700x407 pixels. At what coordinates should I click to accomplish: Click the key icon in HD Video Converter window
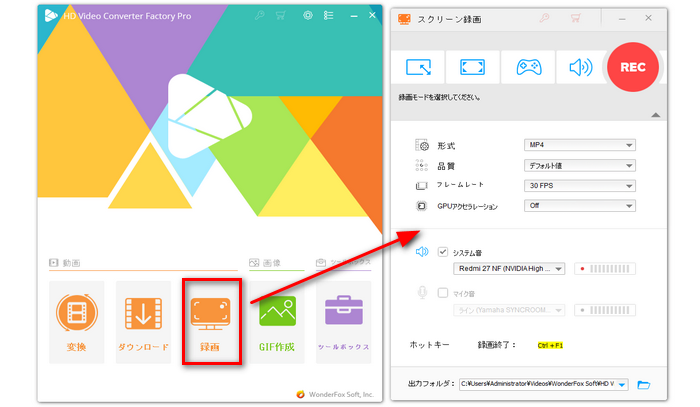coord(260,16)
